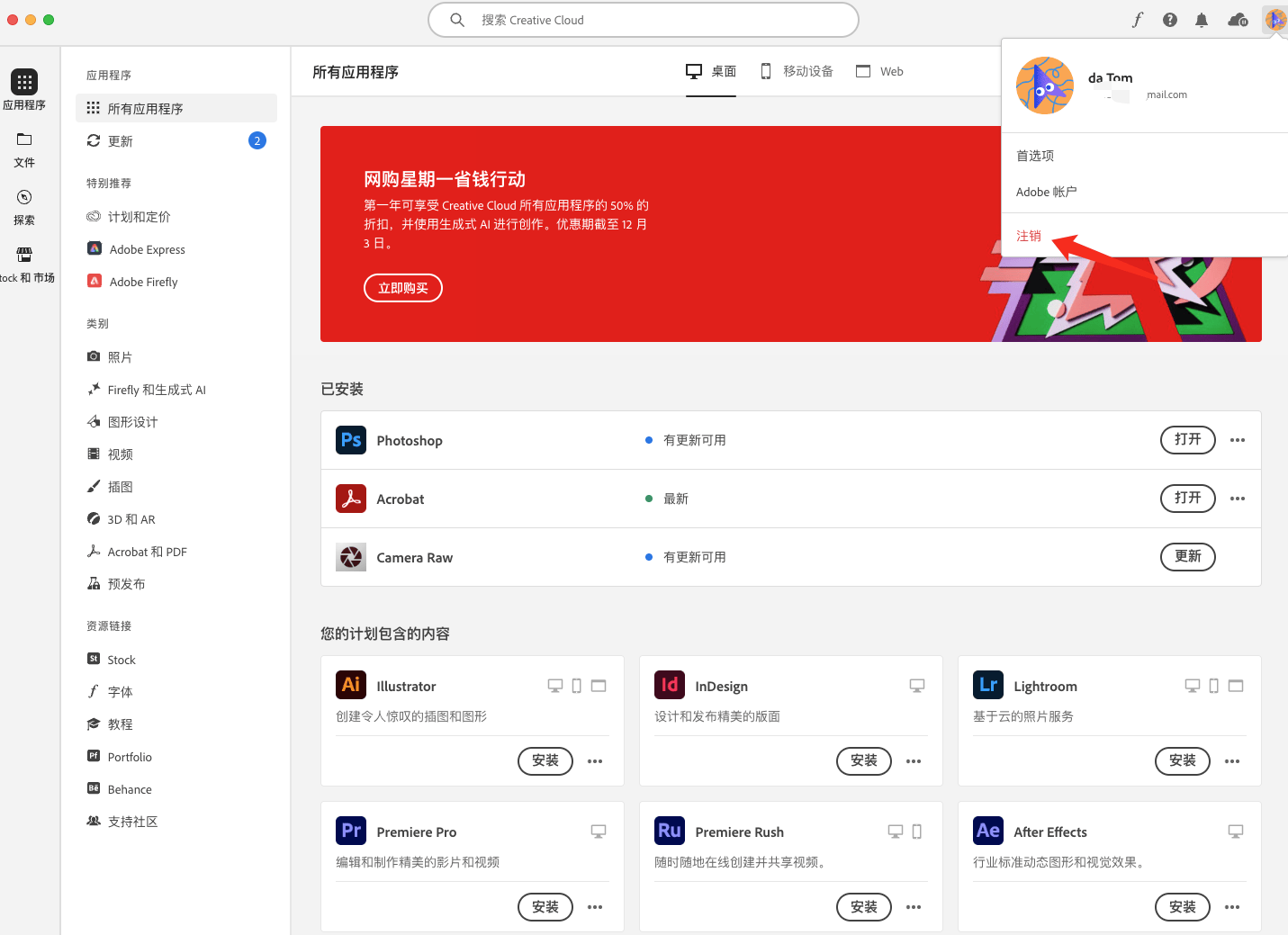Open the fonts icon in the top bar
The height and width of the screenshot is (935, 1288).
point(1138,20)
